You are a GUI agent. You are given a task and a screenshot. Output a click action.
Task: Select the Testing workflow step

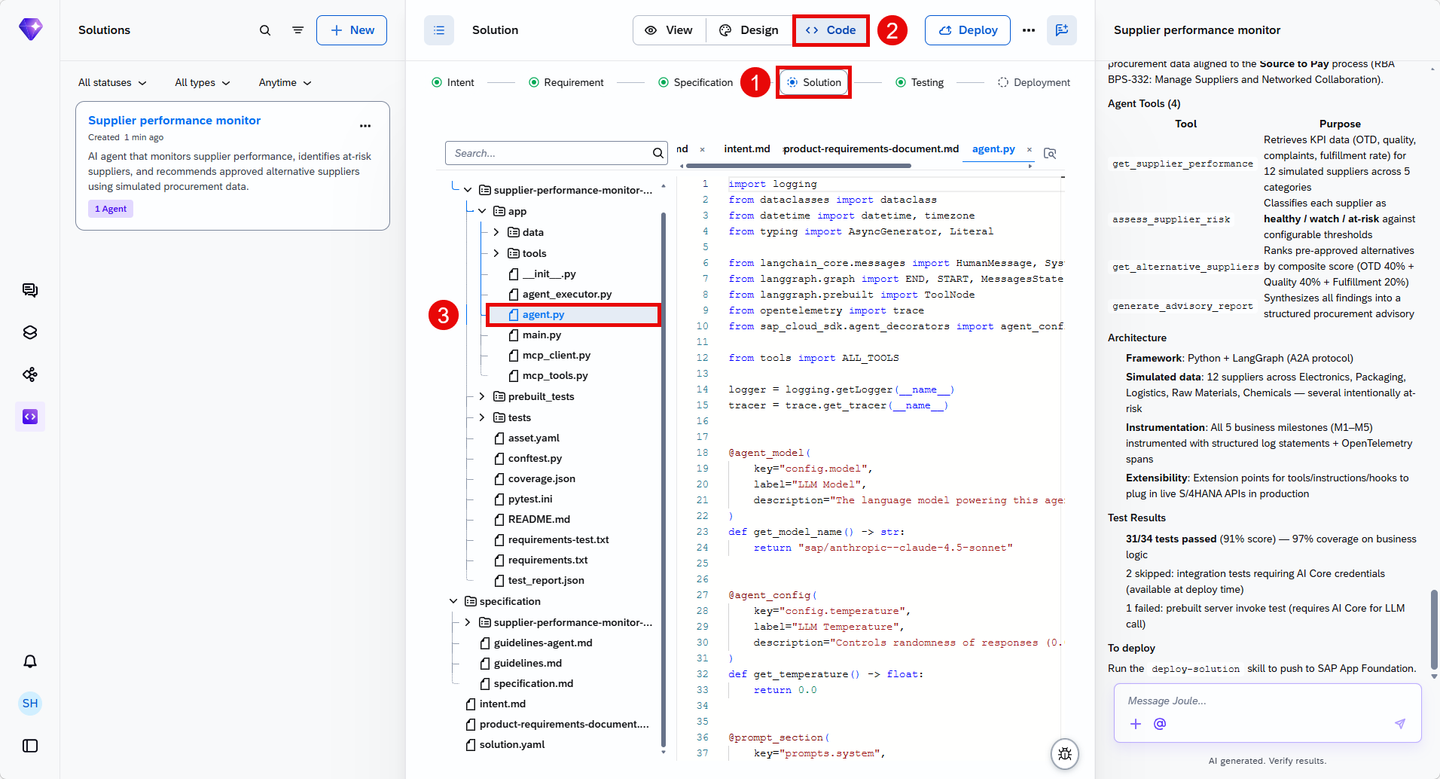920,82
